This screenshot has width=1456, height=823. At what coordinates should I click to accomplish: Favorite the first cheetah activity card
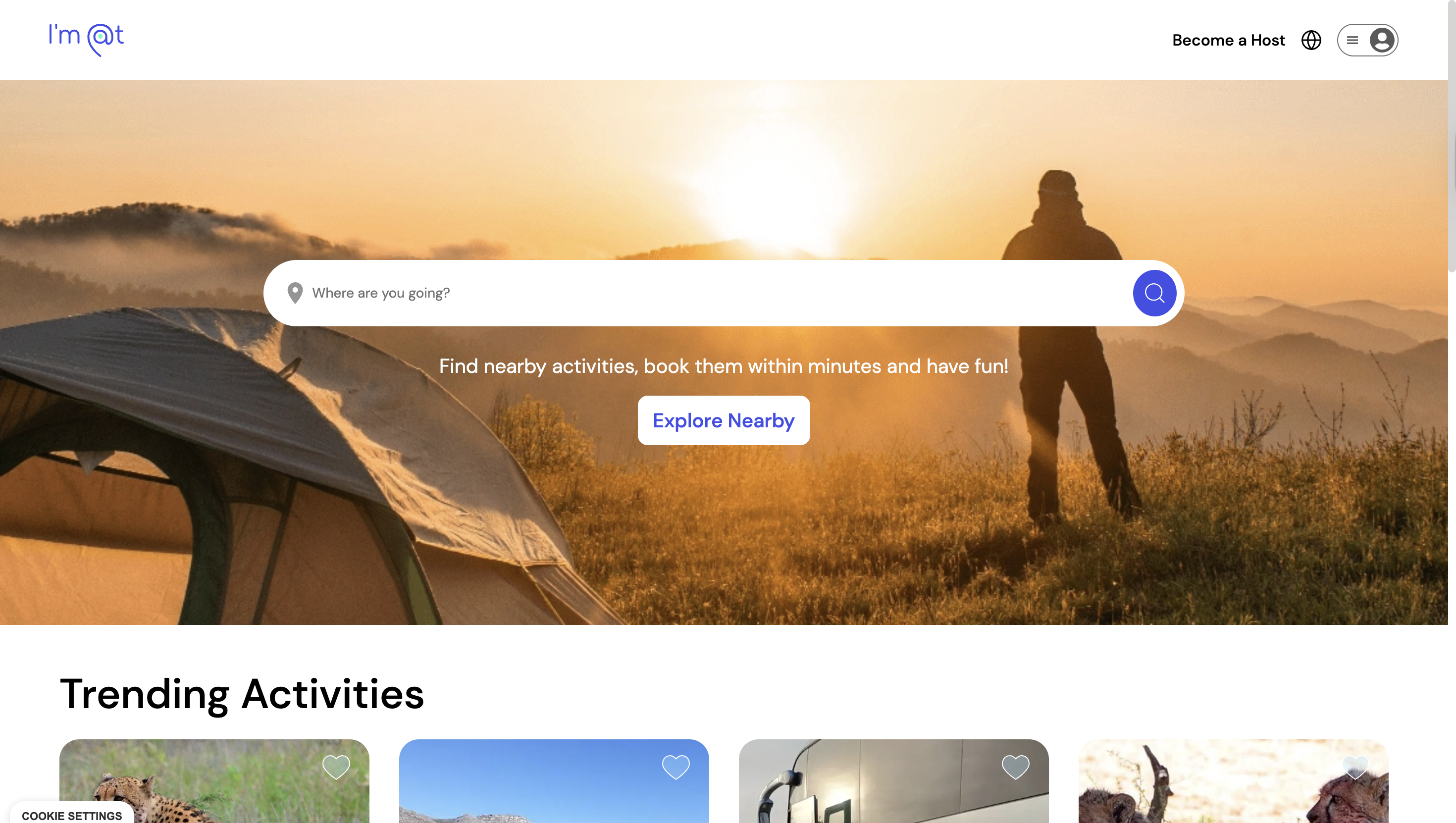tap(336, 767)
